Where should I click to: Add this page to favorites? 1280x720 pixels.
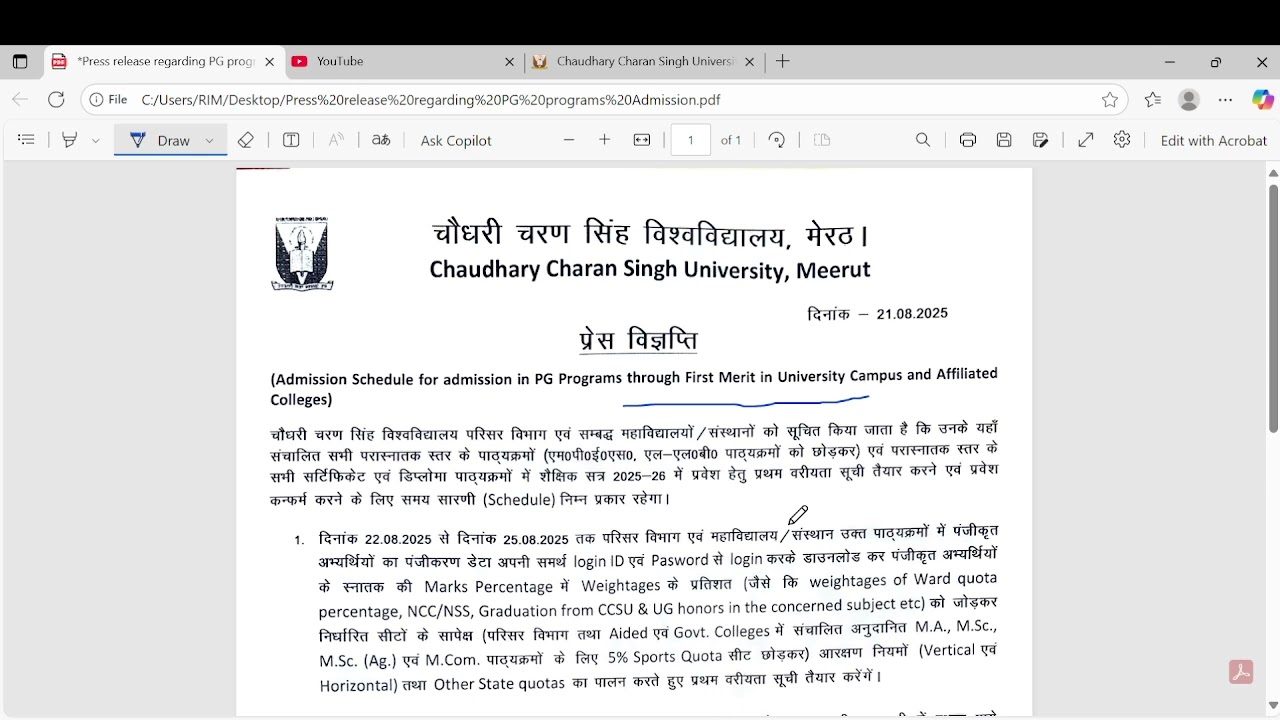point(1110,100)
